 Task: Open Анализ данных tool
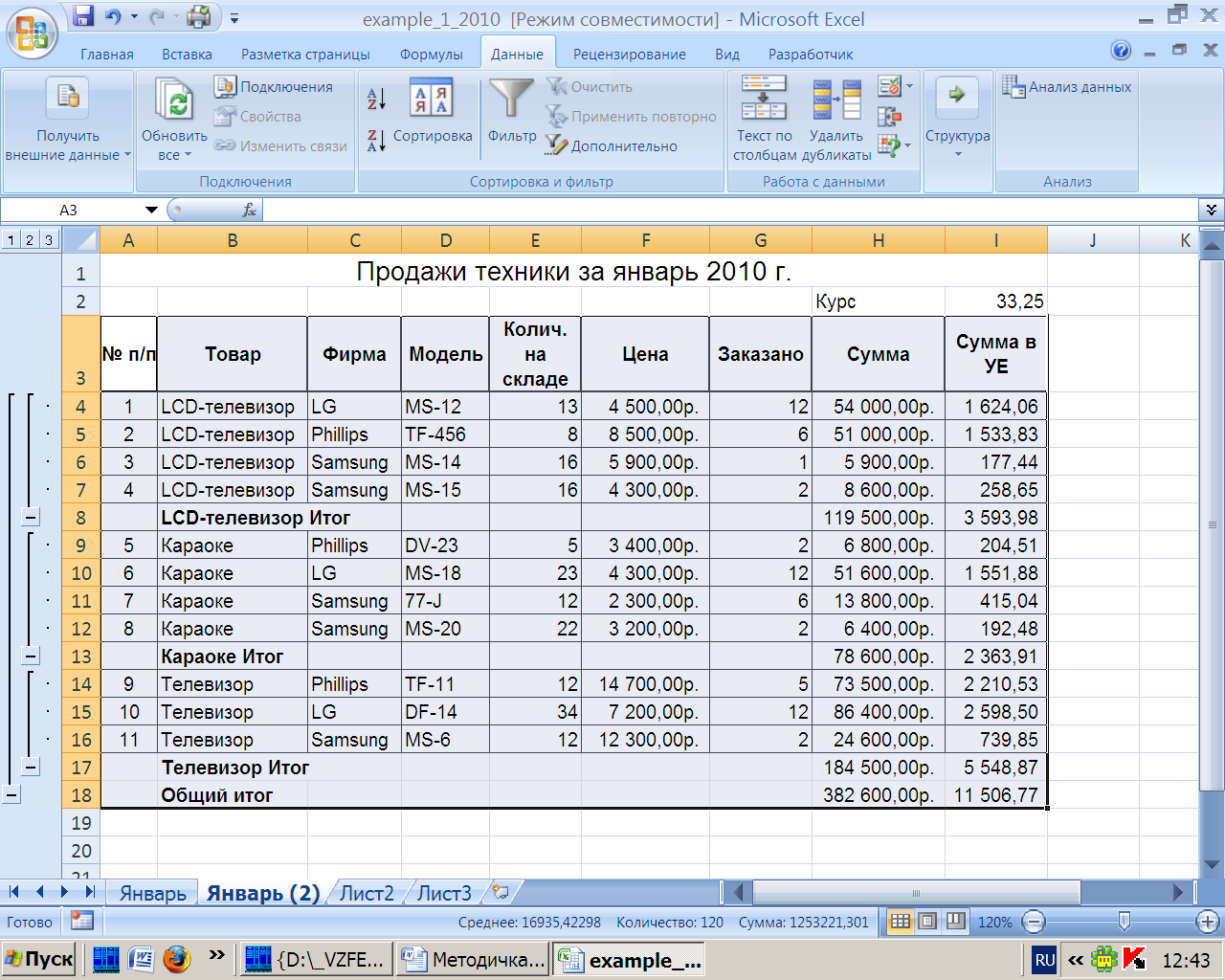tap(1066, 87)
